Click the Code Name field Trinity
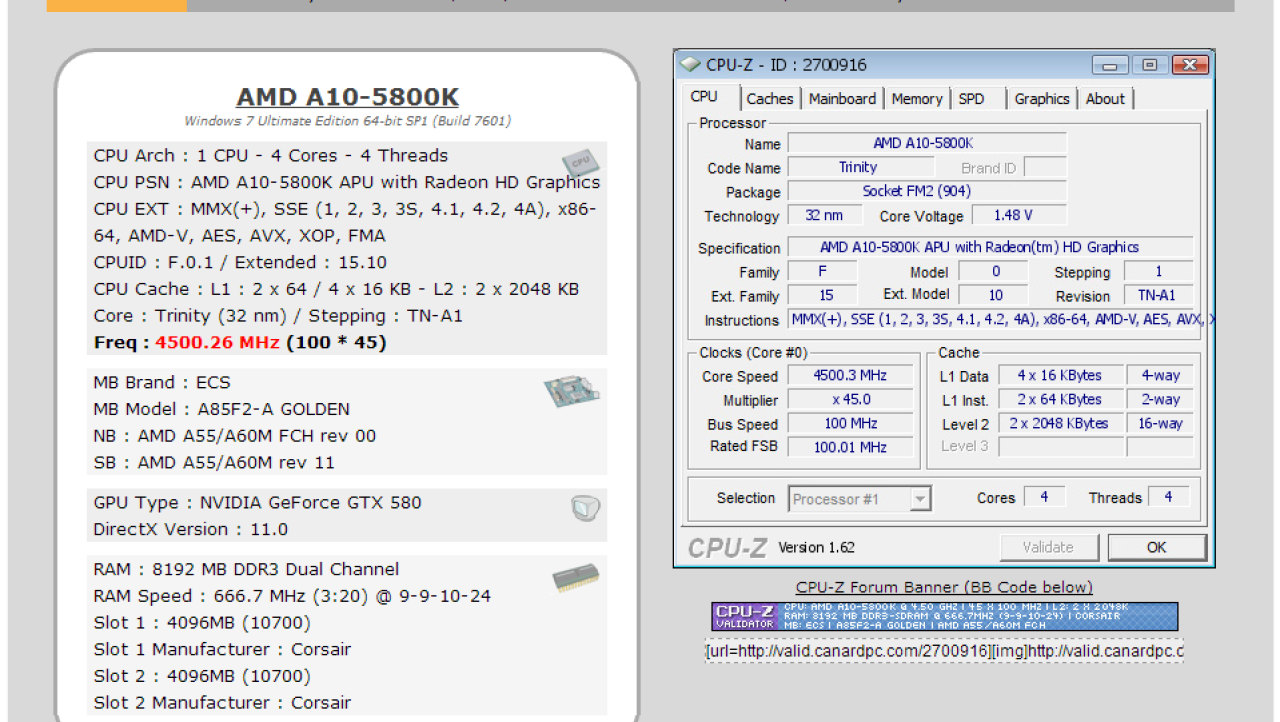The width and height of the screenshot is (1280, 722). [x=860, y=167]
